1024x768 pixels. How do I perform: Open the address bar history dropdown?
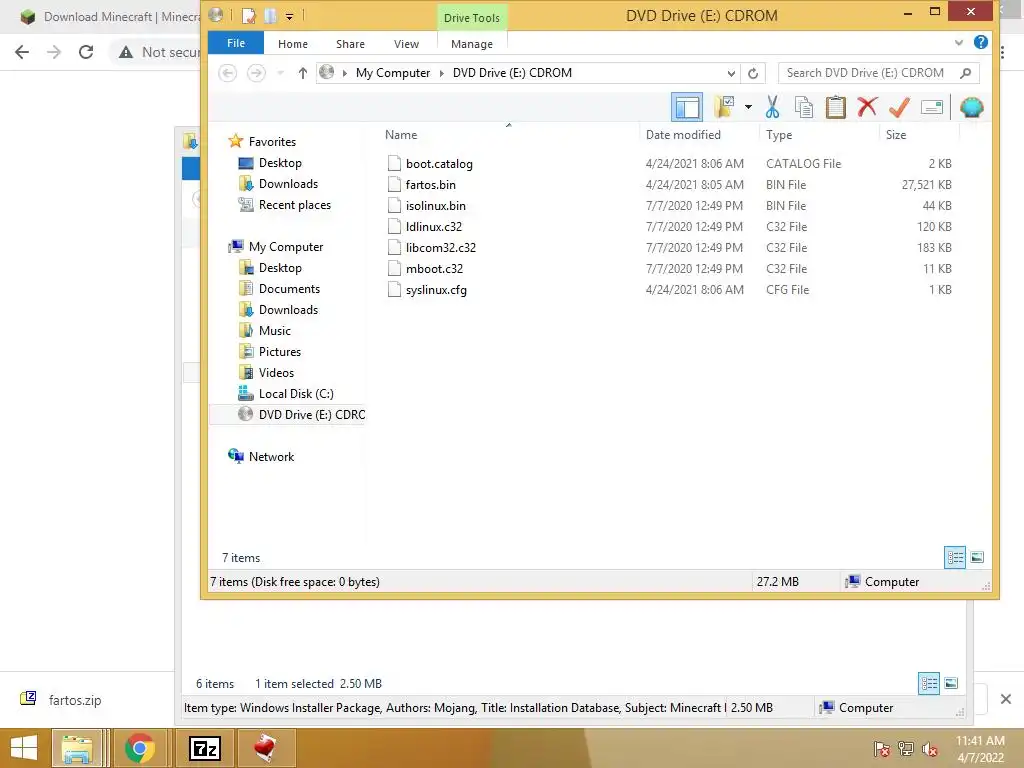pyautogui.click(x=731, y=73)
